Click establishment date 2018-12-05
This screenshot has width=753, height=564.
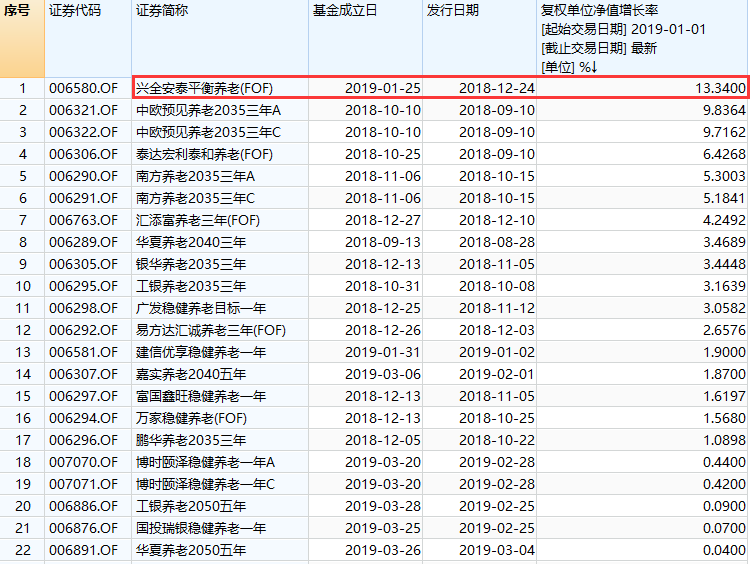(383, 441)
